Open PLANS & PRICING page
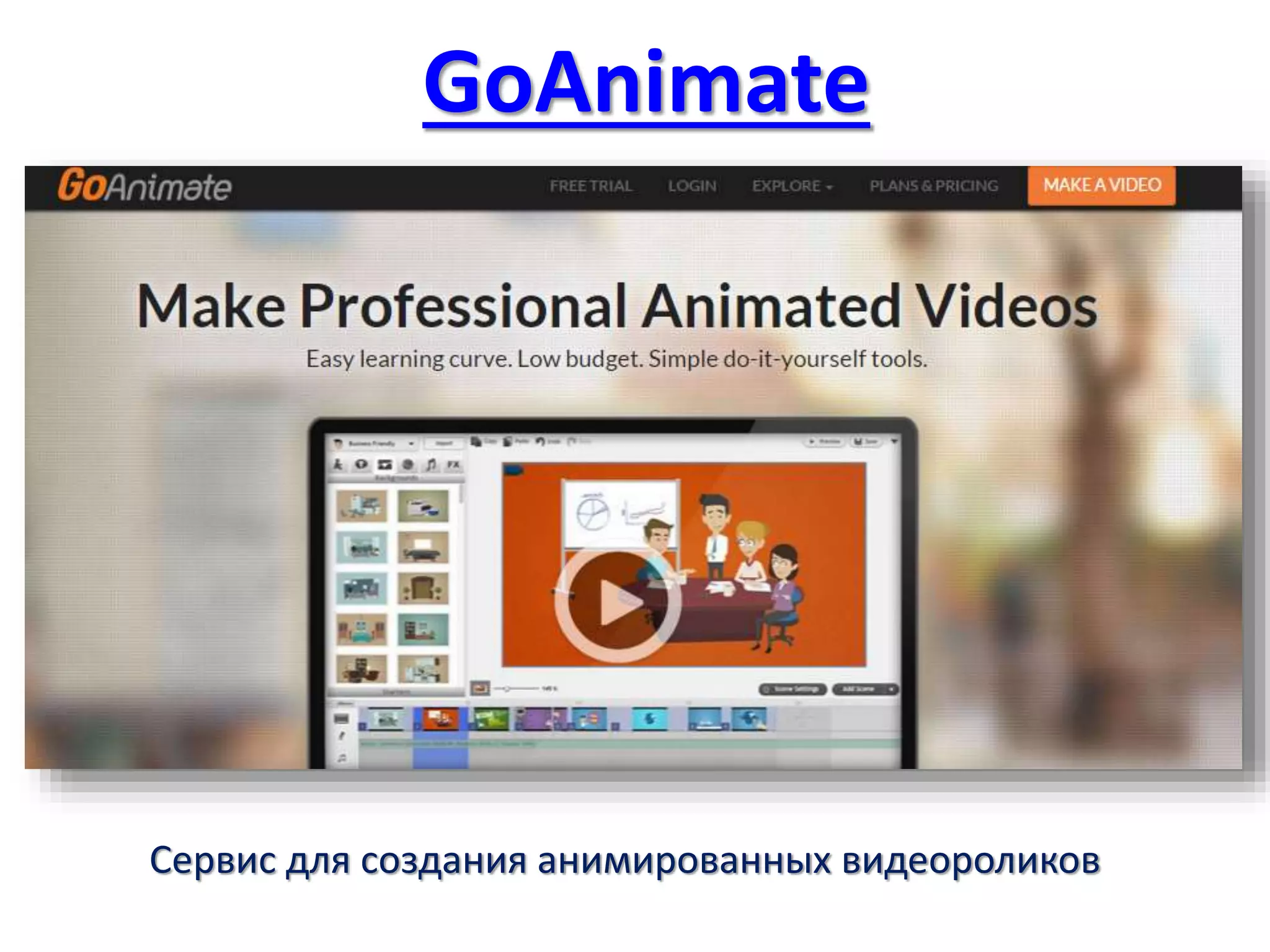 coord(934,186)
